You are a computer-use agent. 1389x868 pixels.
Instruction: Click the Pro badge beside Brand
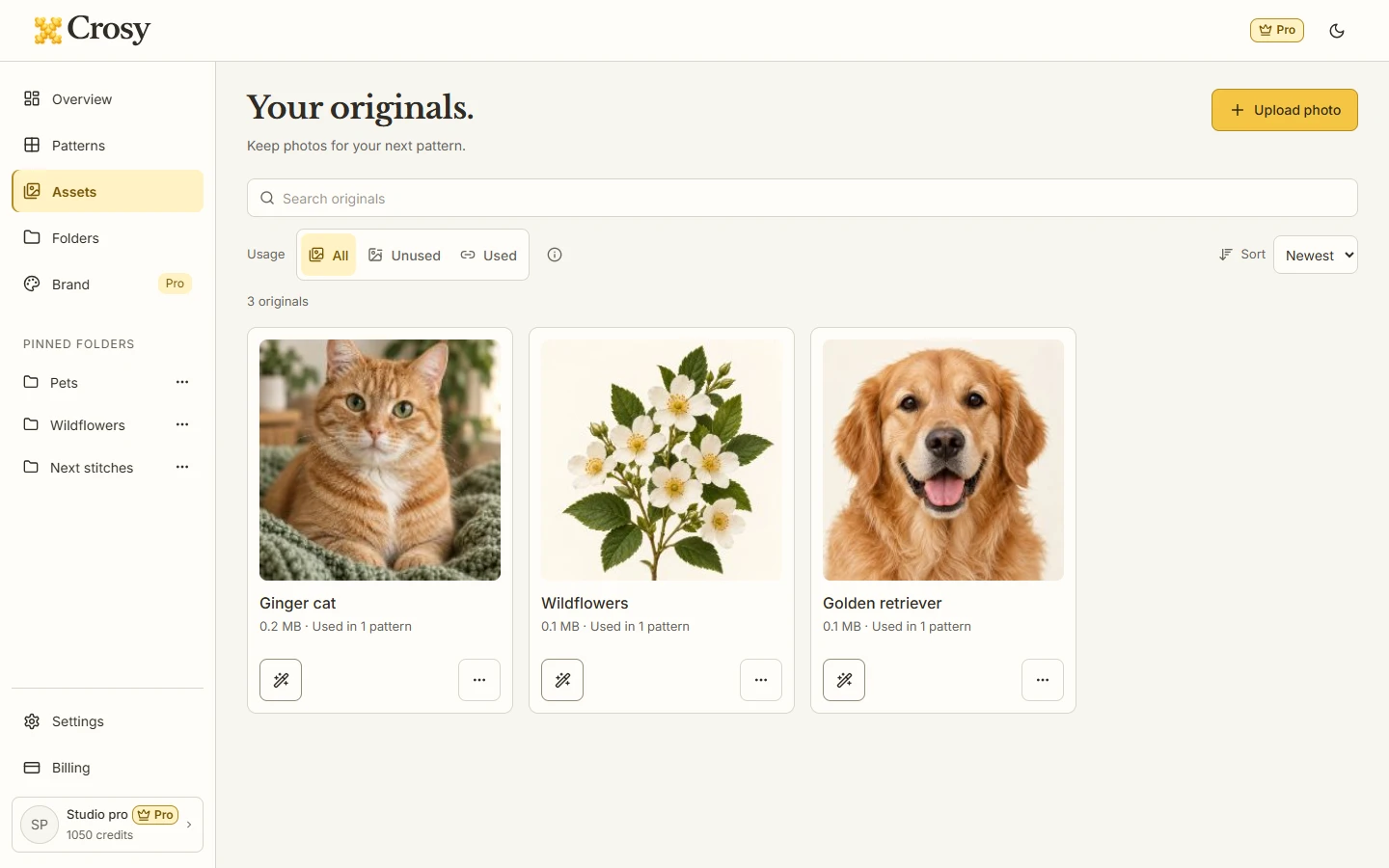coord(175,284)
